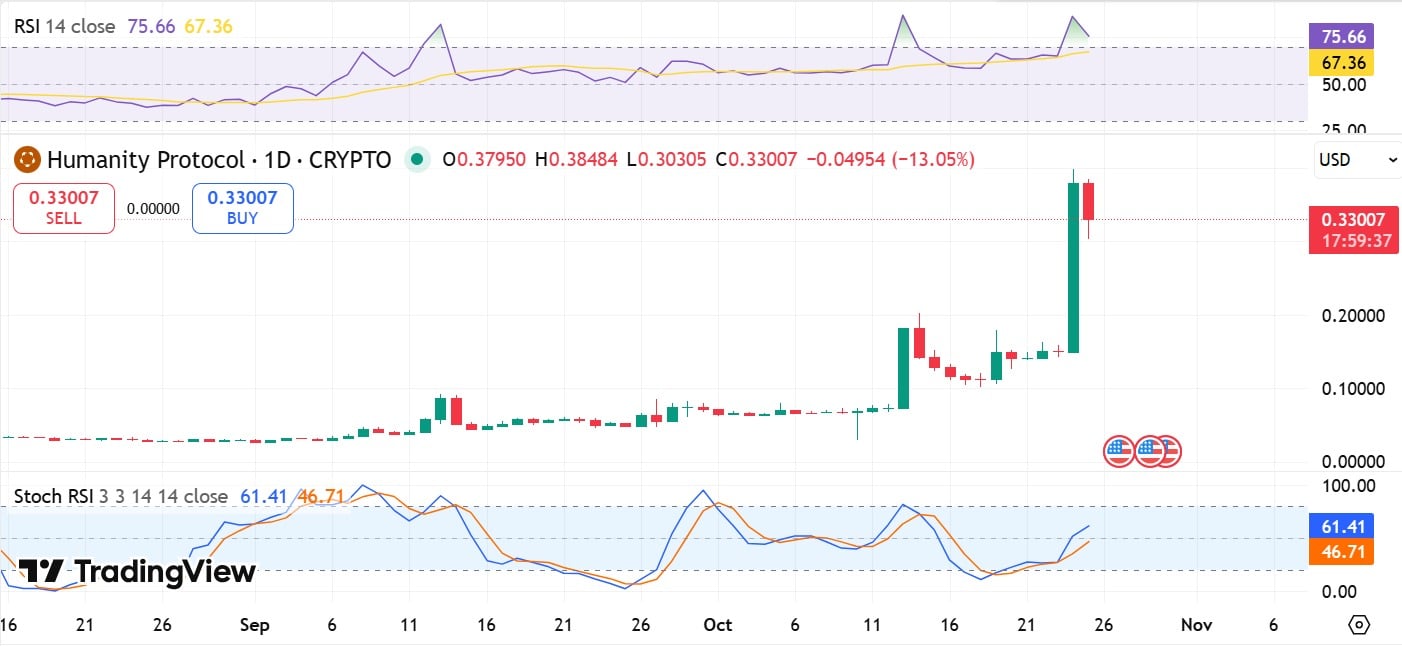Click the Humanity Protocol logo icon
The width and height of the screenshot is (1402, 646).
point(25,159)
